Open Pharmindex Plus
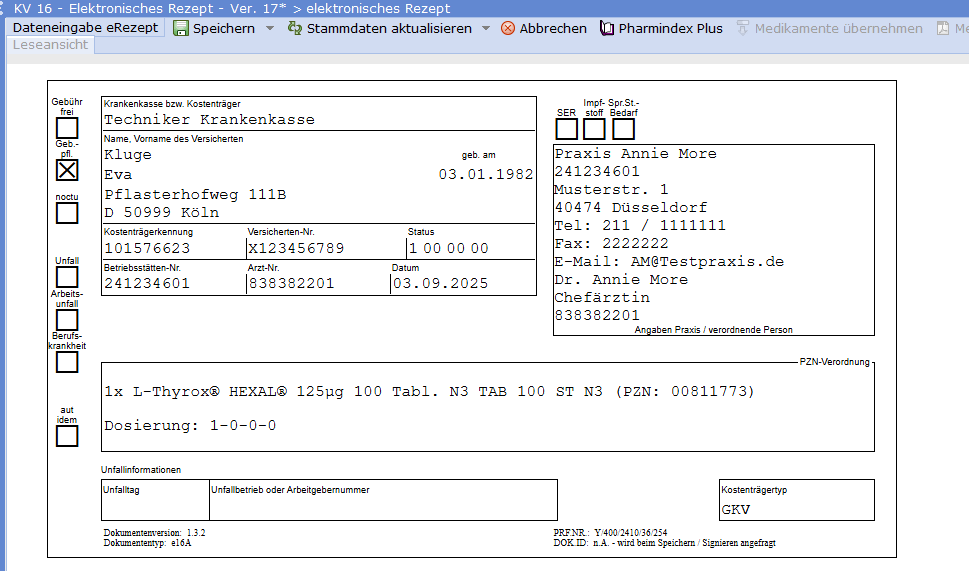Viewport: 969px width, 571px height. tap(671, 28)
